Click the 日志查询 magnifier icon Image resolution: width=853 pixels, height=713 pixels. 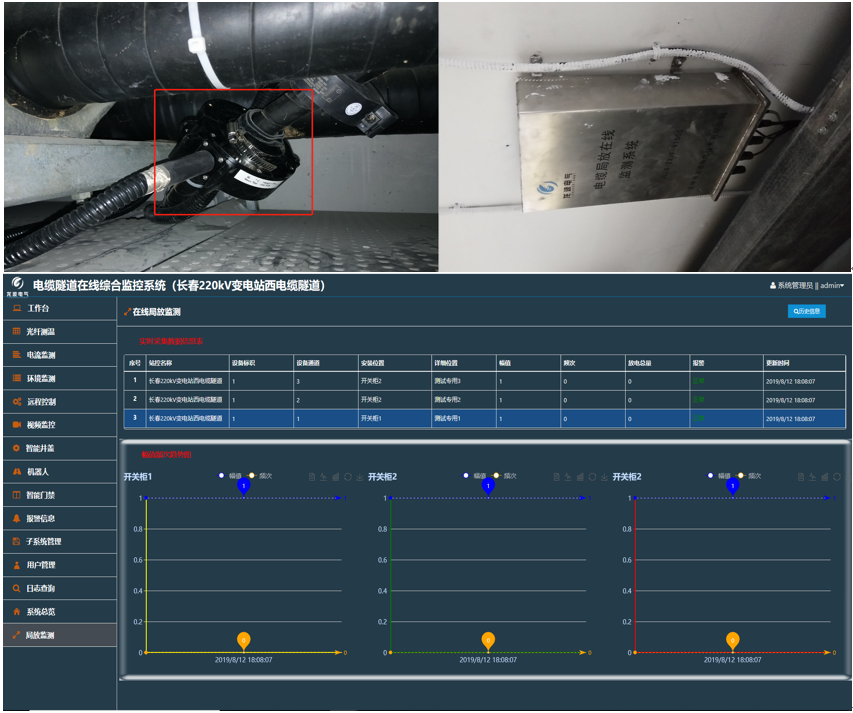[x=16, y=589]
